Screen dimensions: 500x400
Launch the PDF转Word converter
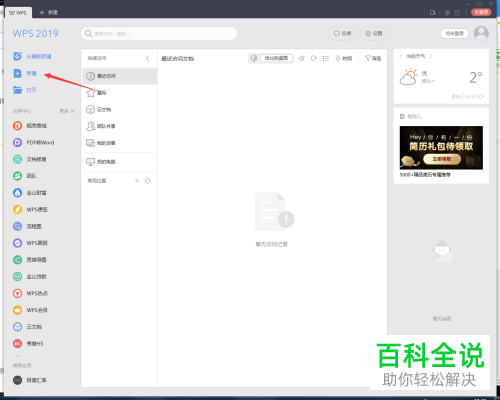33,142
